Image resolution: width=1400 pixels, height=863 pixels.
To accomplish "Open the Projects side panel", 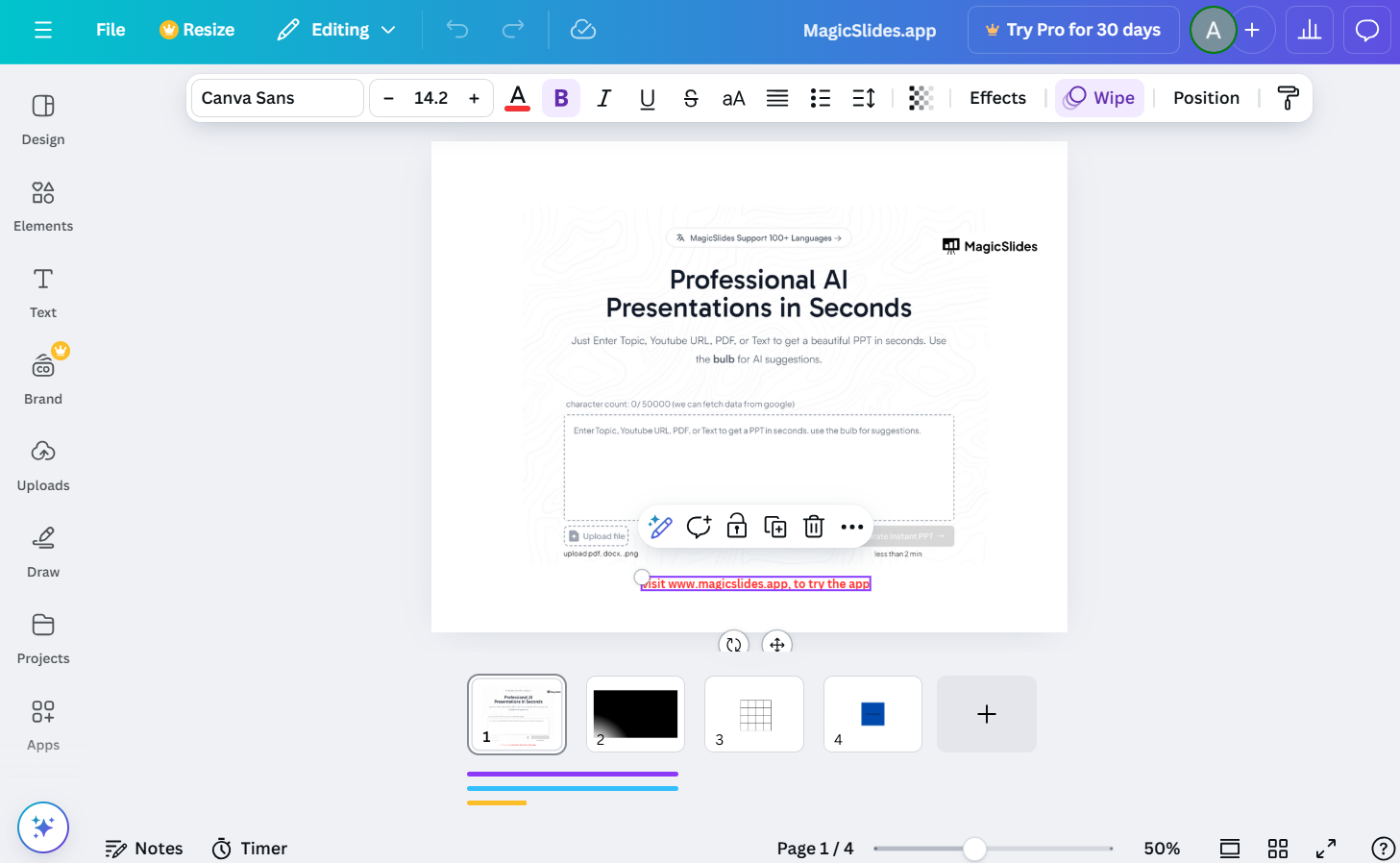I will tap(43, 639).
